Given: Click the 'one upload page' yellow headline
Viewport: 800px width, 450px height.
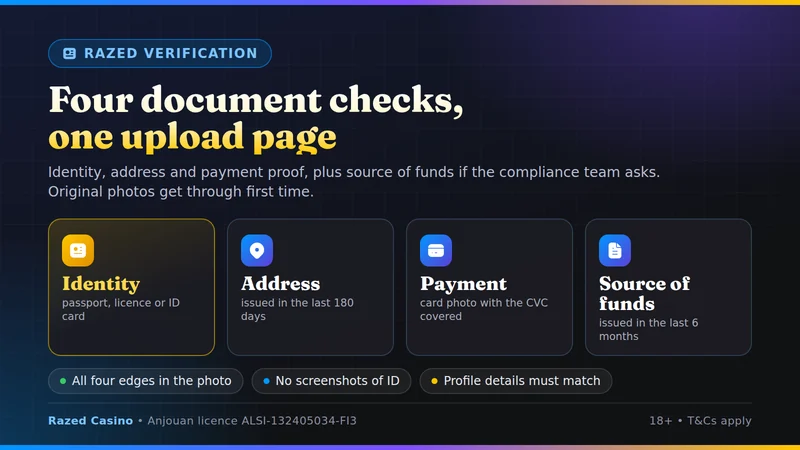Looking at the screenshot, I should pyautogui.click(x=192, y=137).
